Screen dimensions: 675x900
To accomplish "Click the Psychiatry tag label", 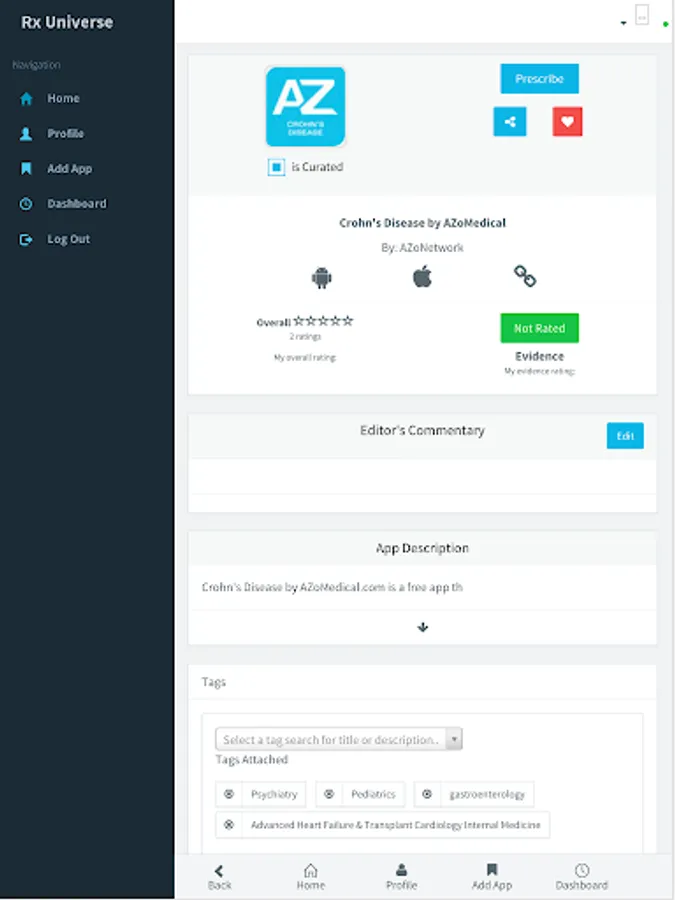I will coord(274,794).
